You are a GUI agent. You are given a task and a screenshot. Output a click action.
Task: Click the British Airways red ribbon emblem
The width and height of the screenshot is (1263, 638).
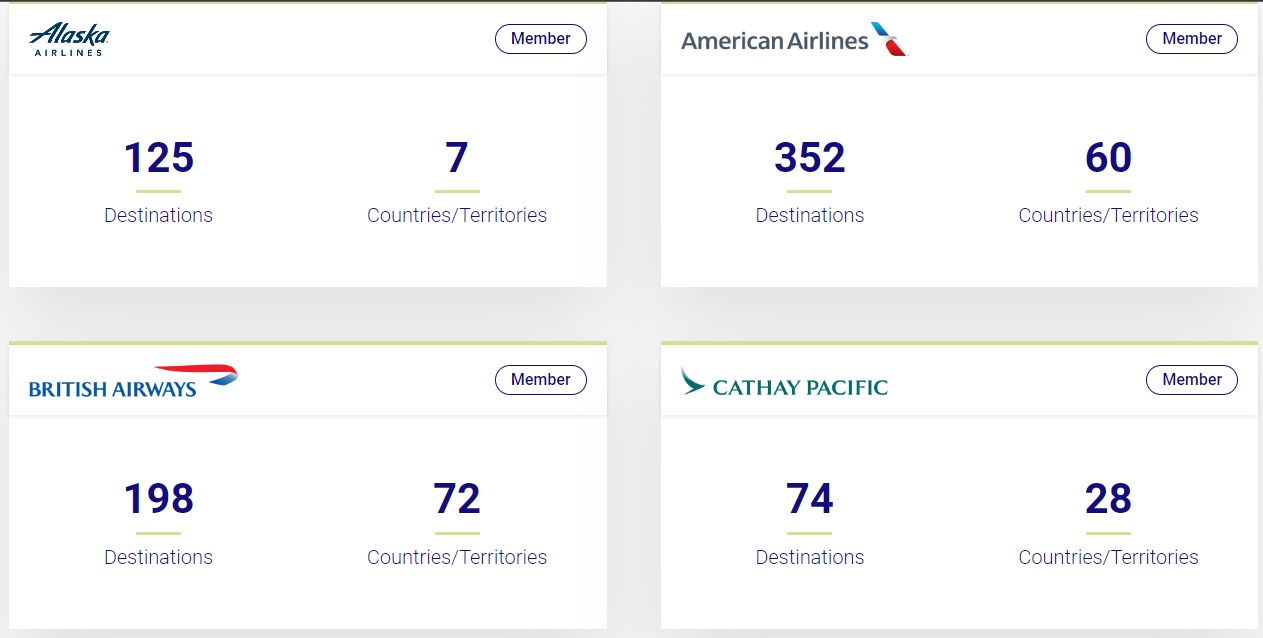point(210,374)
